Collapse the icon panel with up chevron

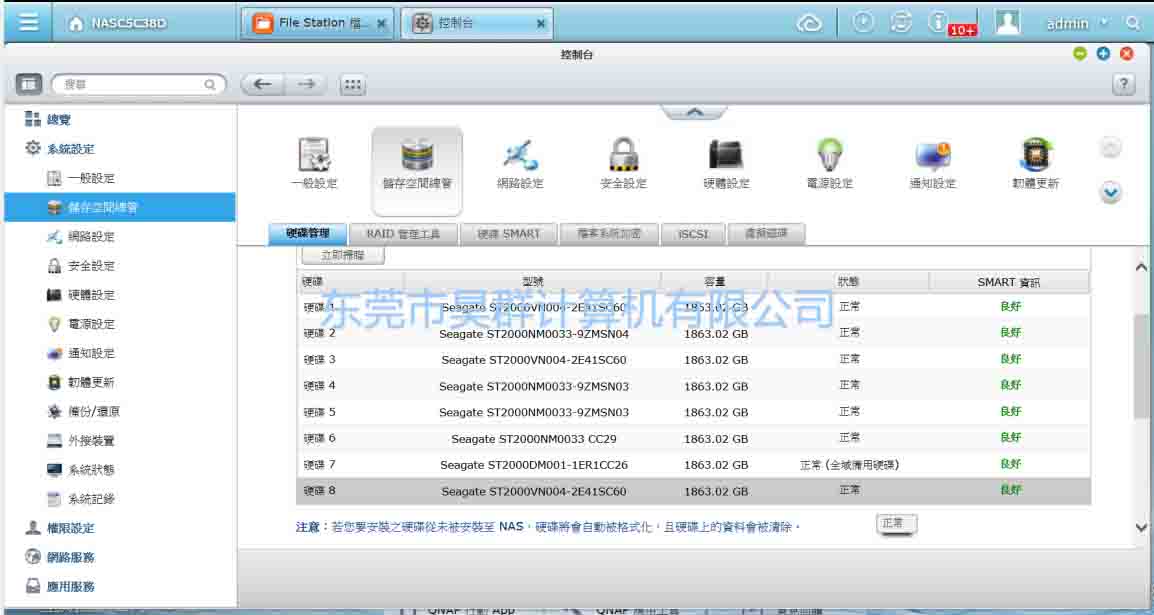(694, 112)
